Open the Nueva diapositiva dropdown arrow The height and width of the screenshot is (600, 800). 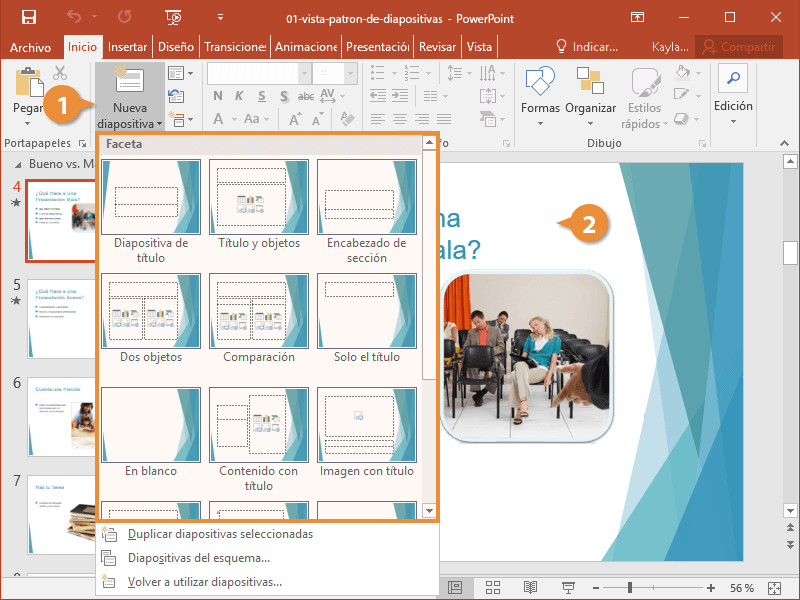(160, 124)
